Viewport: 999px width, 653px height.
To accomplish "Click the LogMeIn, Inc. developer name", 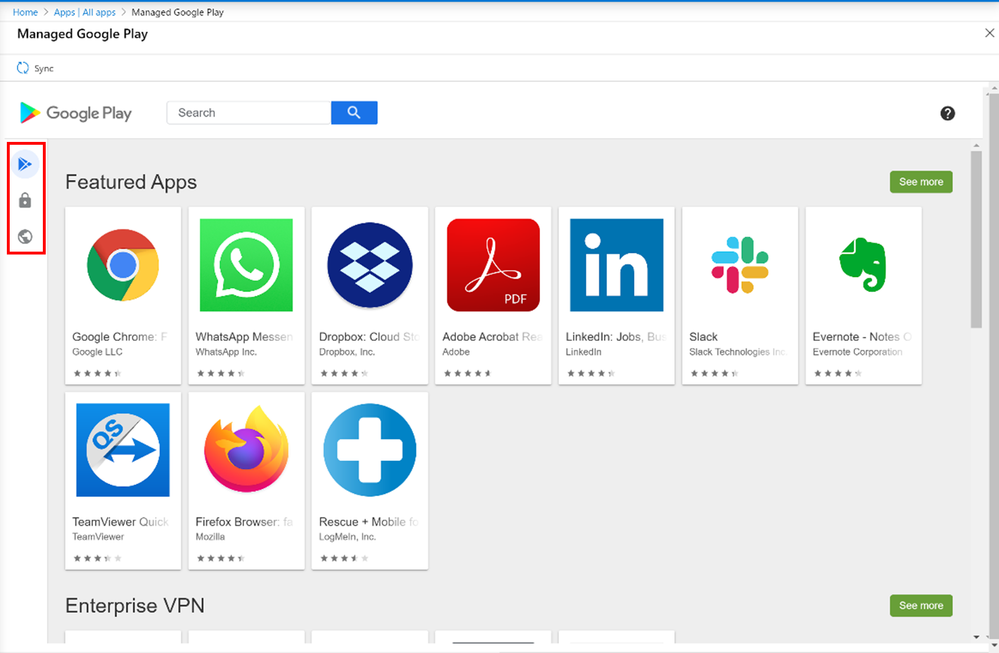I will (348, 536).
